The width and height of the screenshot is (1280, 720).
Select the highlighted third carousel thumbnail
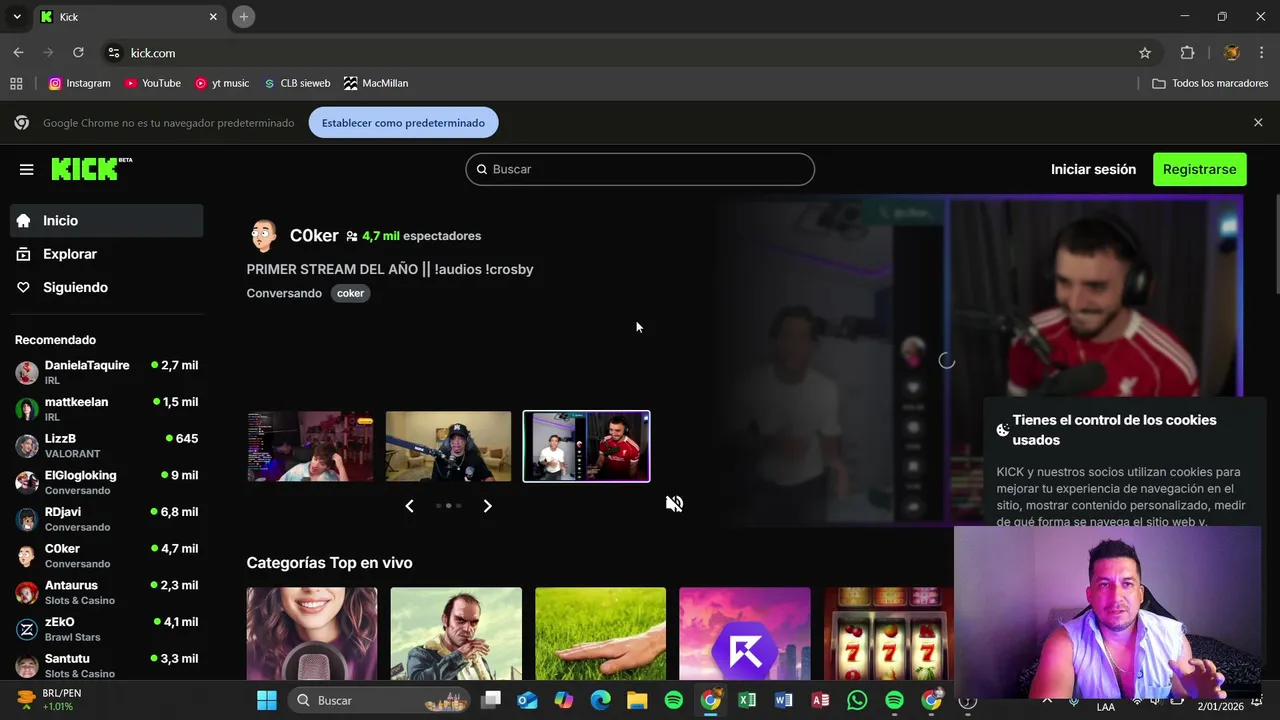click(586, 446)
